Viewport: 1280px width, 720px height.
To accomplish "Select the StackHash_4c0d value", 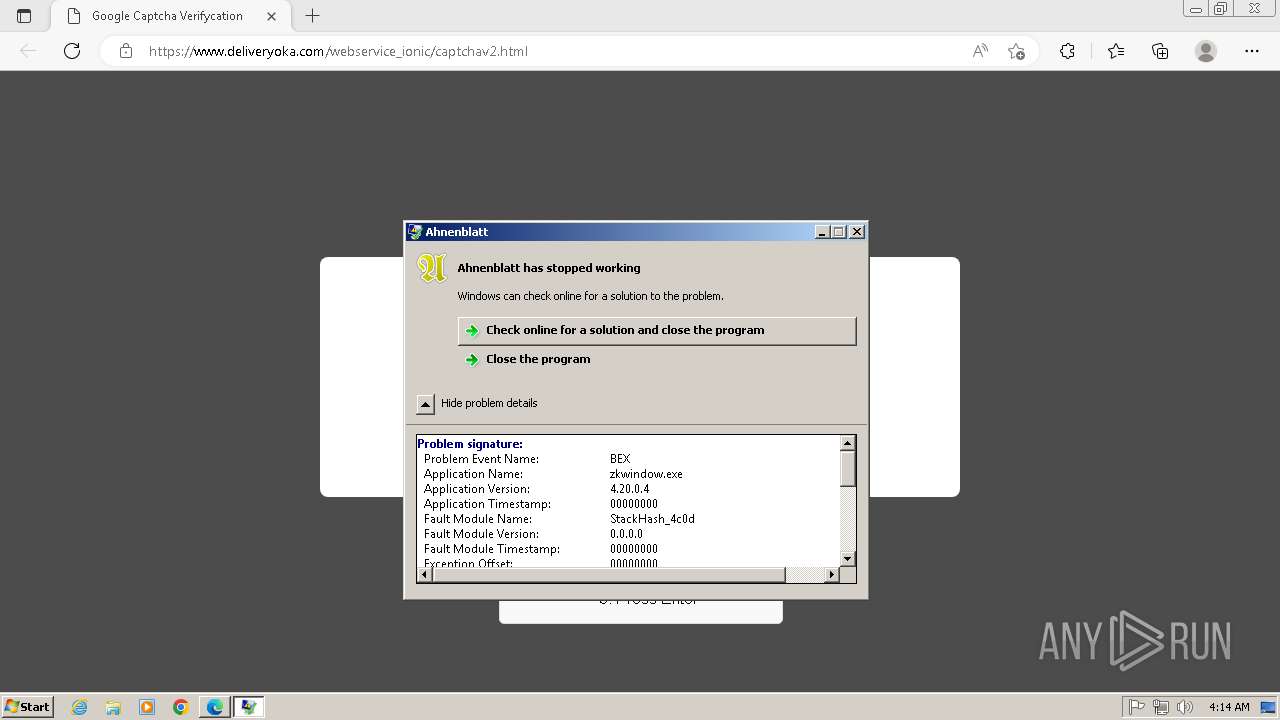I will pyautogui.click(x=652, y=519).
